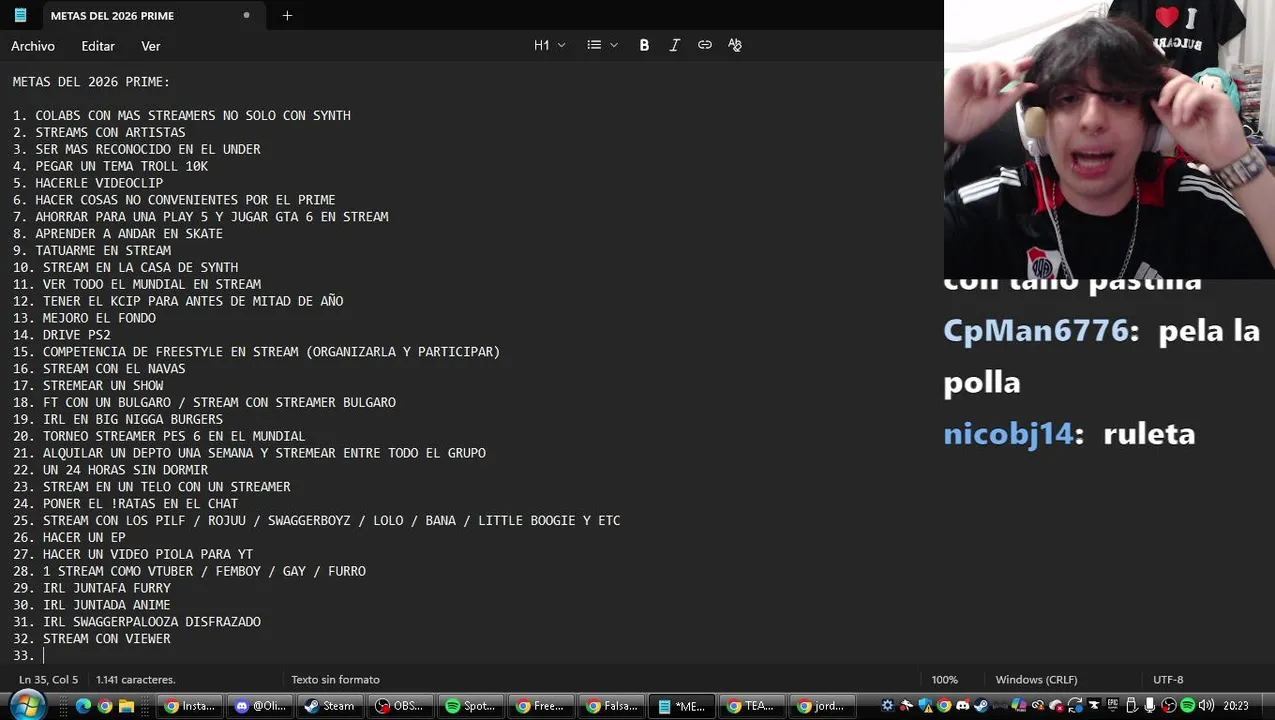Click line 4 PEGAR UN TEMA TROLL 10K
The image size is (1275, 720).
point(110,166)
